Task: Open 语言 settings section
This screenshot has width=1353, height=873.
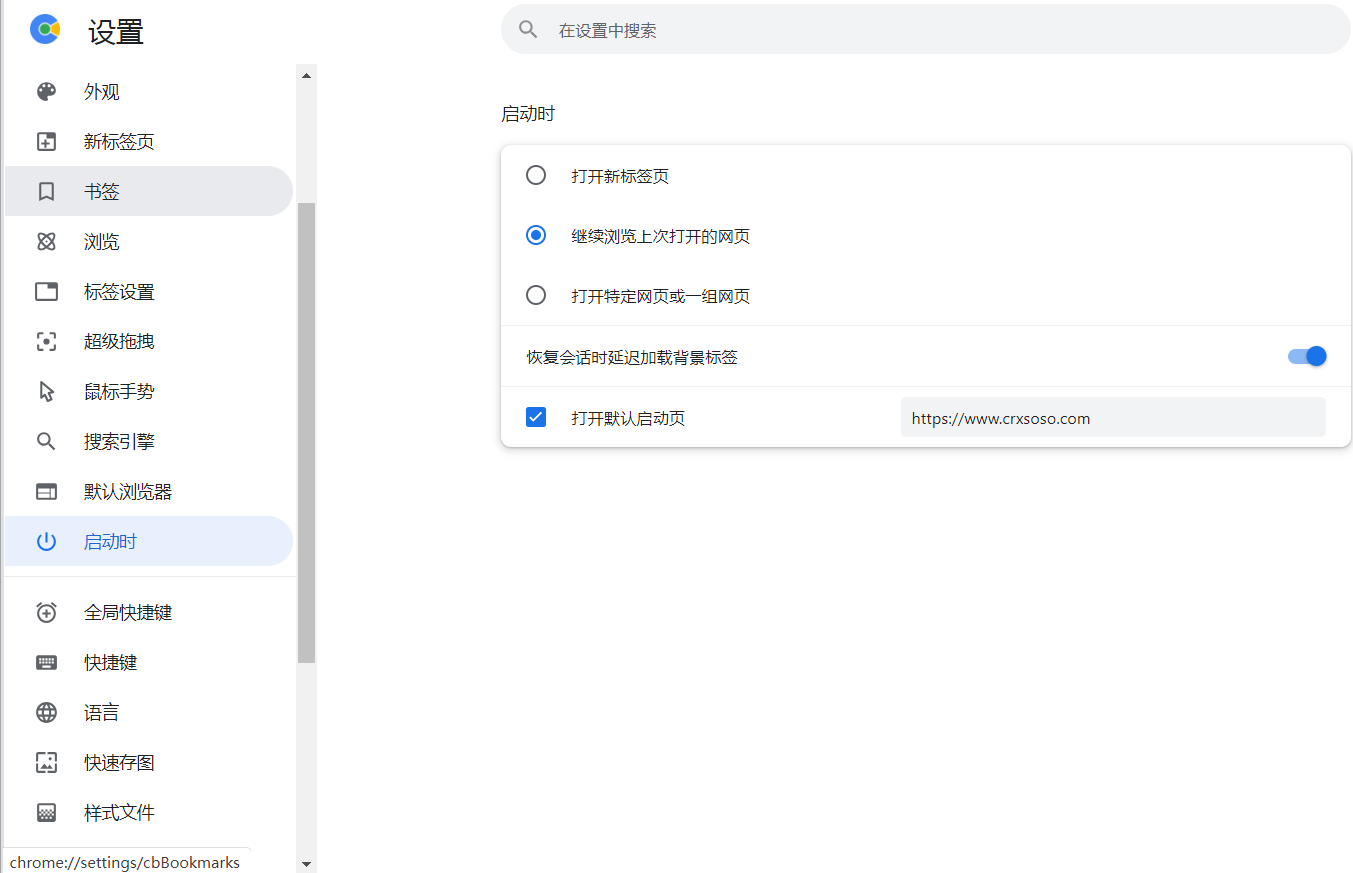Action: [x=149, y=712]
